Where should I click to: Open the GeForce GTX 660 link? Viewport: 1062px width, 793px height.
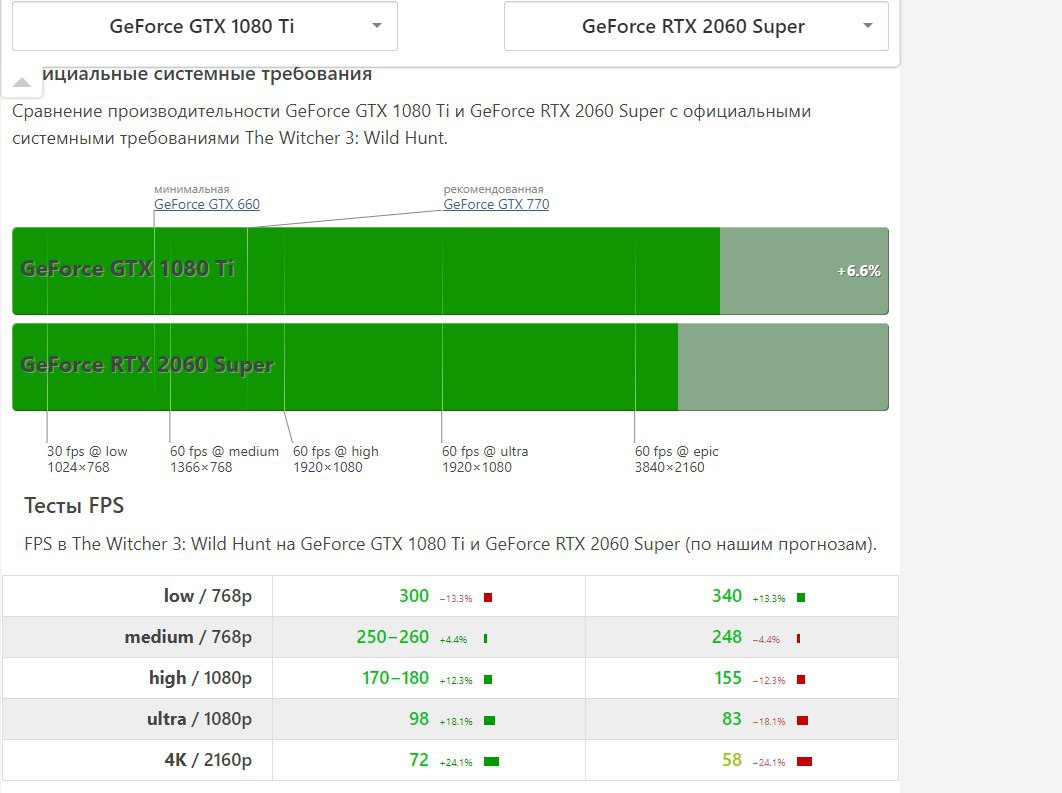[207, 204]
